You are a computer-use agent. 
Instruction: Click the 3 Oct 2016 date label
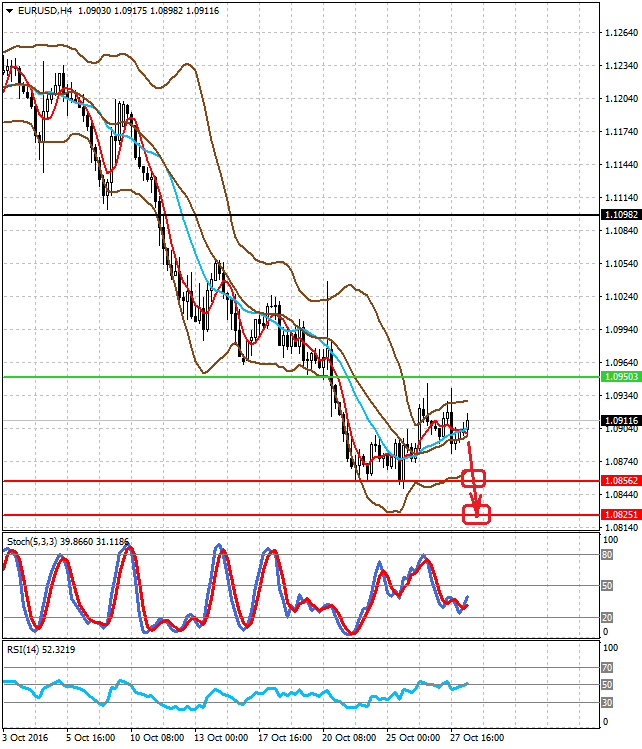click(x=26, y=738)
